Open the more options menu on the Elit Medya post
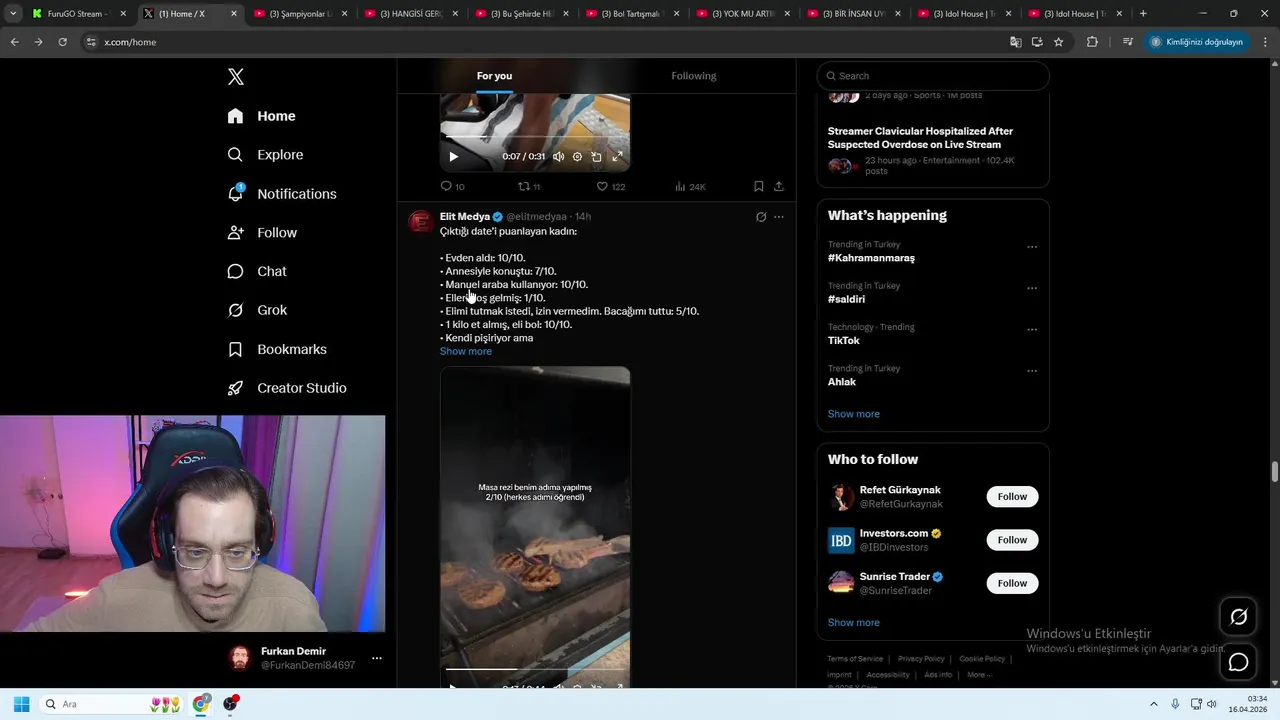The height and width of the screenshot is (720, 1280). (x=779, y=217)
